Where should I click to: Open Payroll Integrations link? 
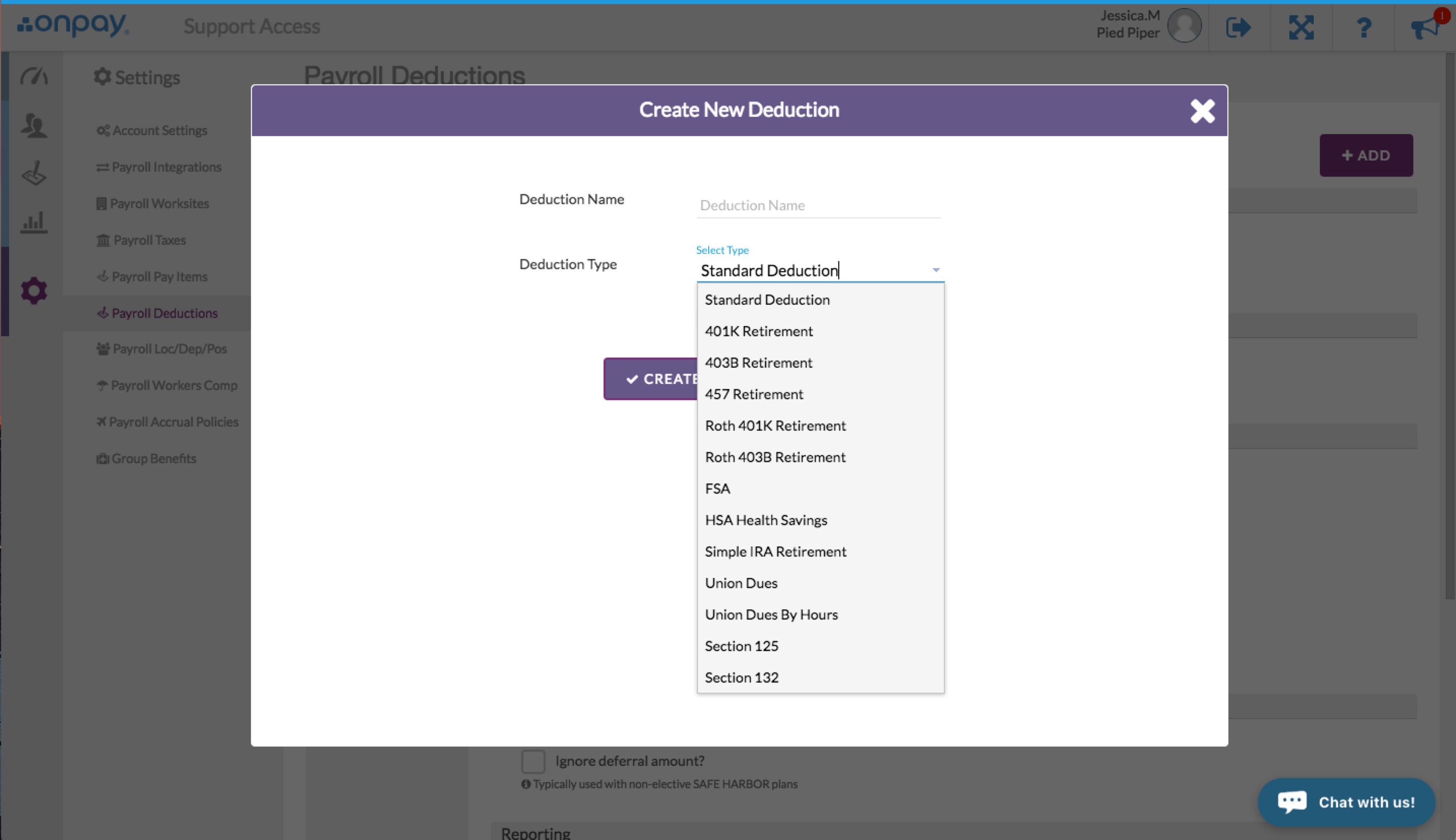pos(159,167)
